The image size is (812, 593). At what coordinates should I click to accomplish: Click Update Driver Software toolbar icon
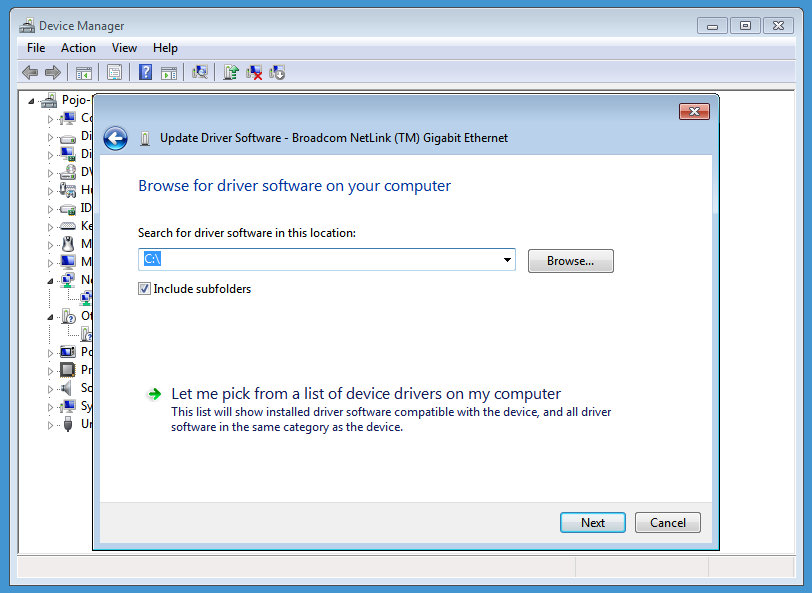point(231,73)
